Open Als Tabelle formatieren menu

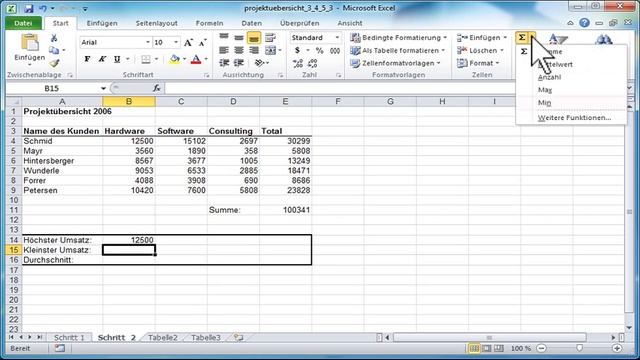pyautogui.click(x=397, y=51)
